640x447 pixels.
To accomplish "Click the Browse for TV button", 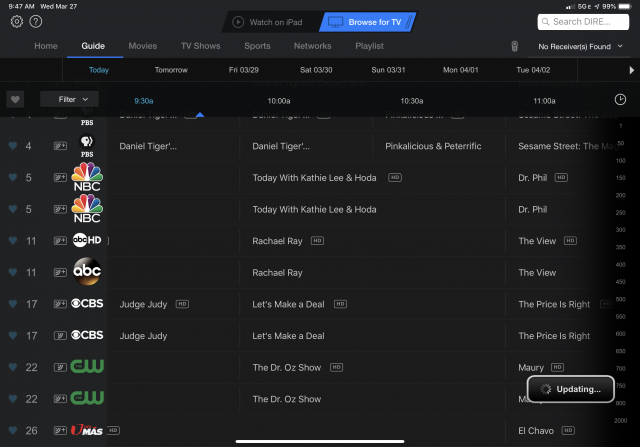I will coord(368,22).
